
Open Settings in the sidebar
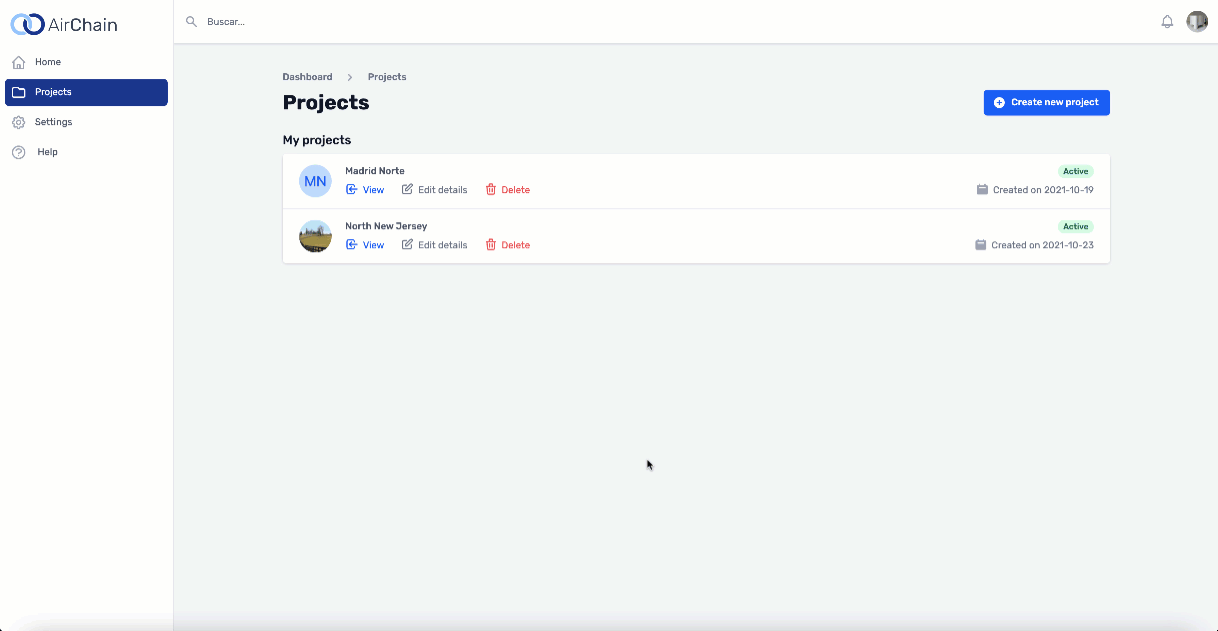pos(86,122)
